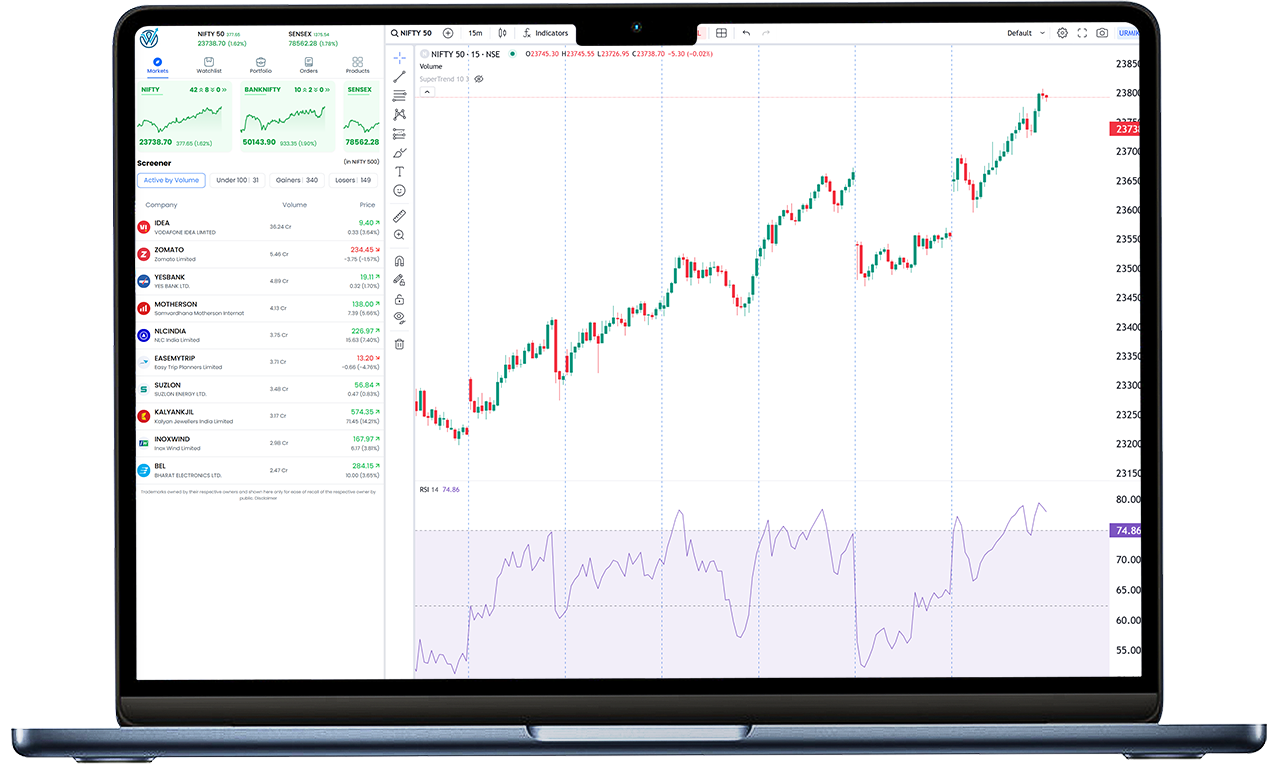Open chart settings gear
1280x784 pixels.
1062,33
